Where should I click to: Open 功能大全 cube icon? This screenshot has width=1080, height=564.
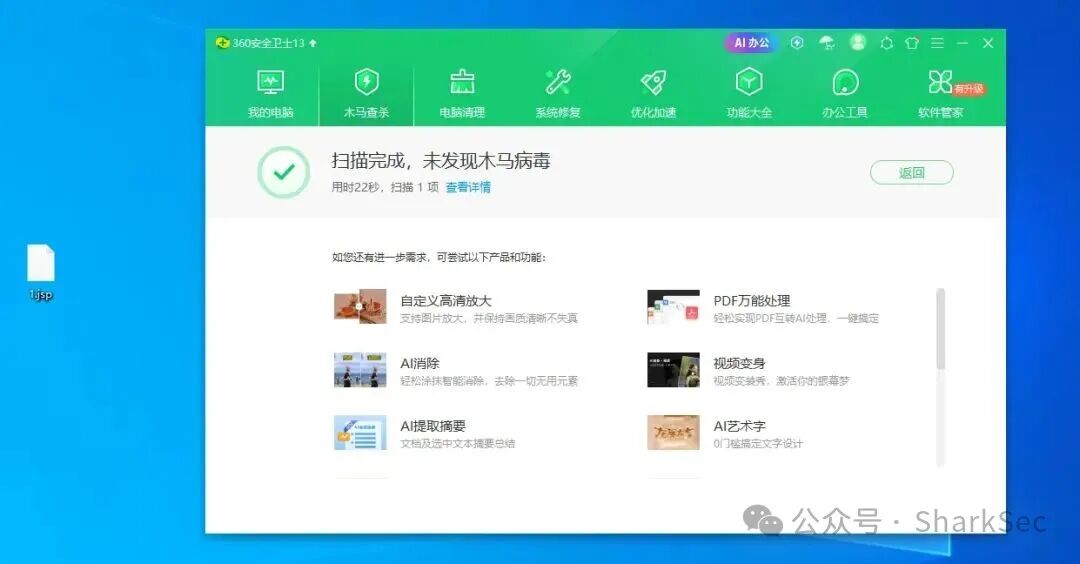pyautogui.click(x=749, y=82)
